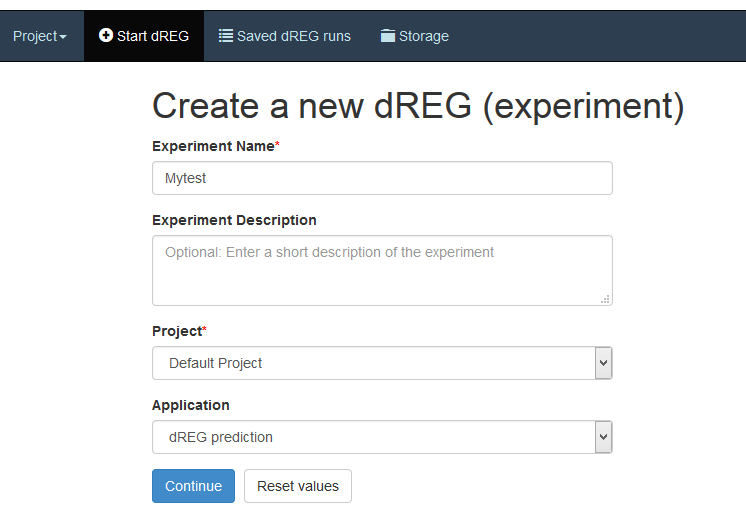The image size is (746, 522).
Task: Switch to the Start dREG tab
Action: (x=144, y=36)
